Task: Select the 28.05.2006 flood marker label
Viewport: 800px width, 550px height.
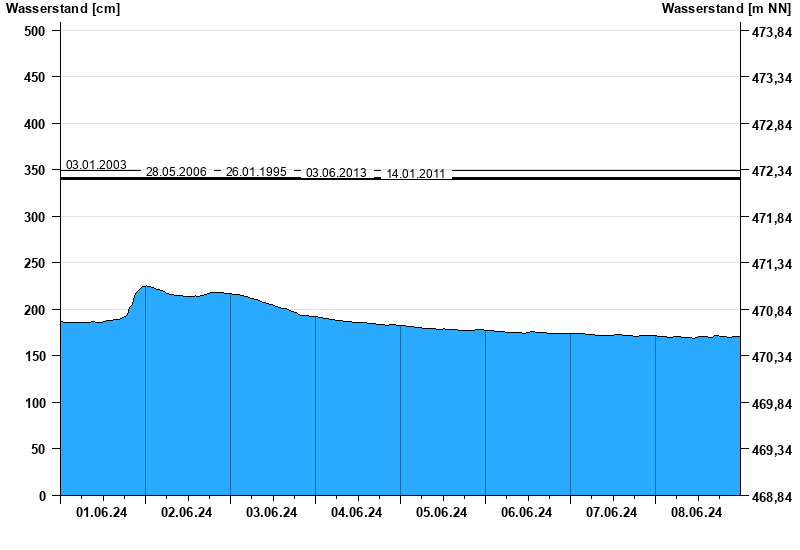Action: 176,172
